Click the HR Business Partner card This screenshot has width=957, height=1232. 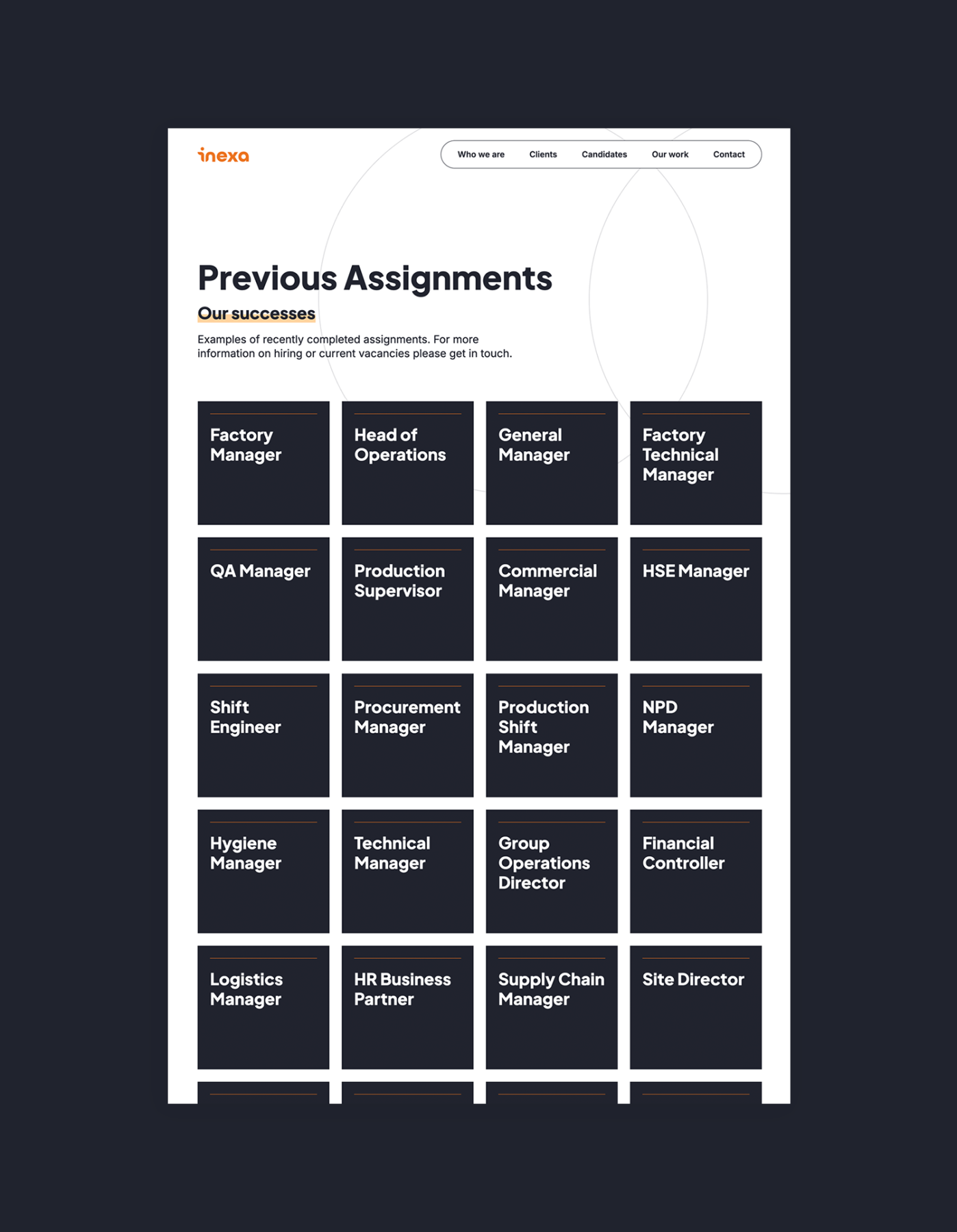point(407,1007)
